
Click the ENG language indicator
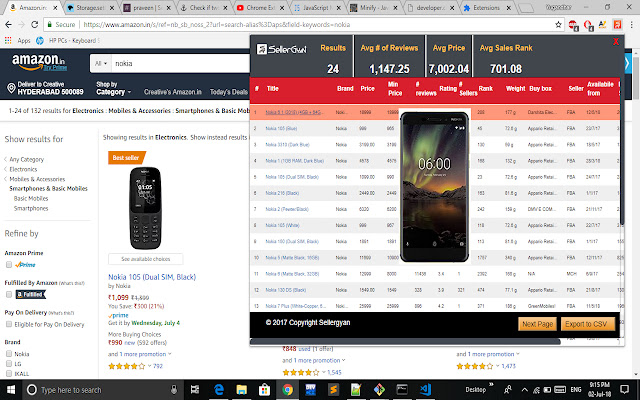point(576,390)
